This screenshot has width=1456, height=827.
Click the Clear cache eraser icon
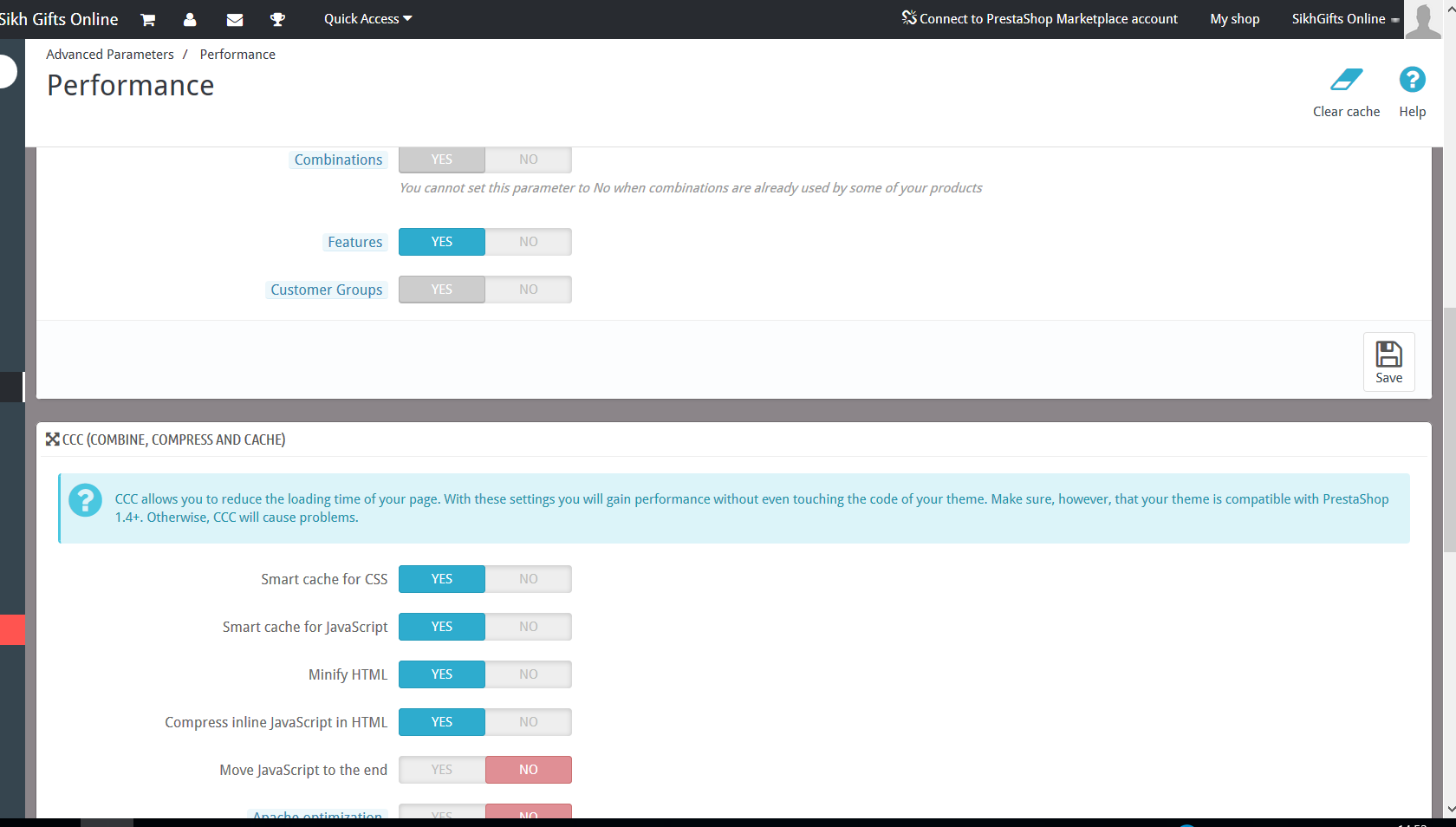1345,80
